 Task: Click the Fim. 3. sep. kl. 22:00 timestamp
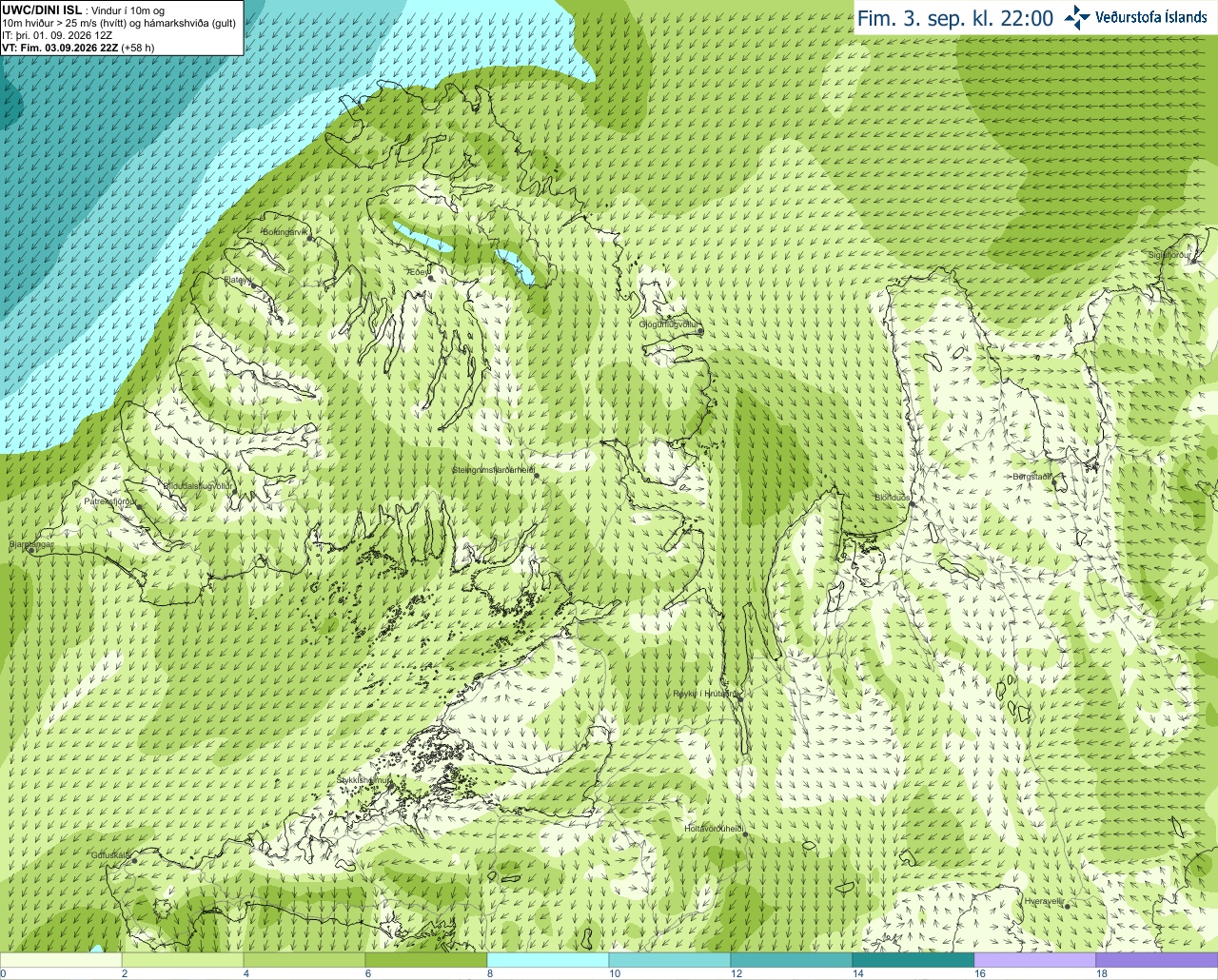tap(955, 18)
